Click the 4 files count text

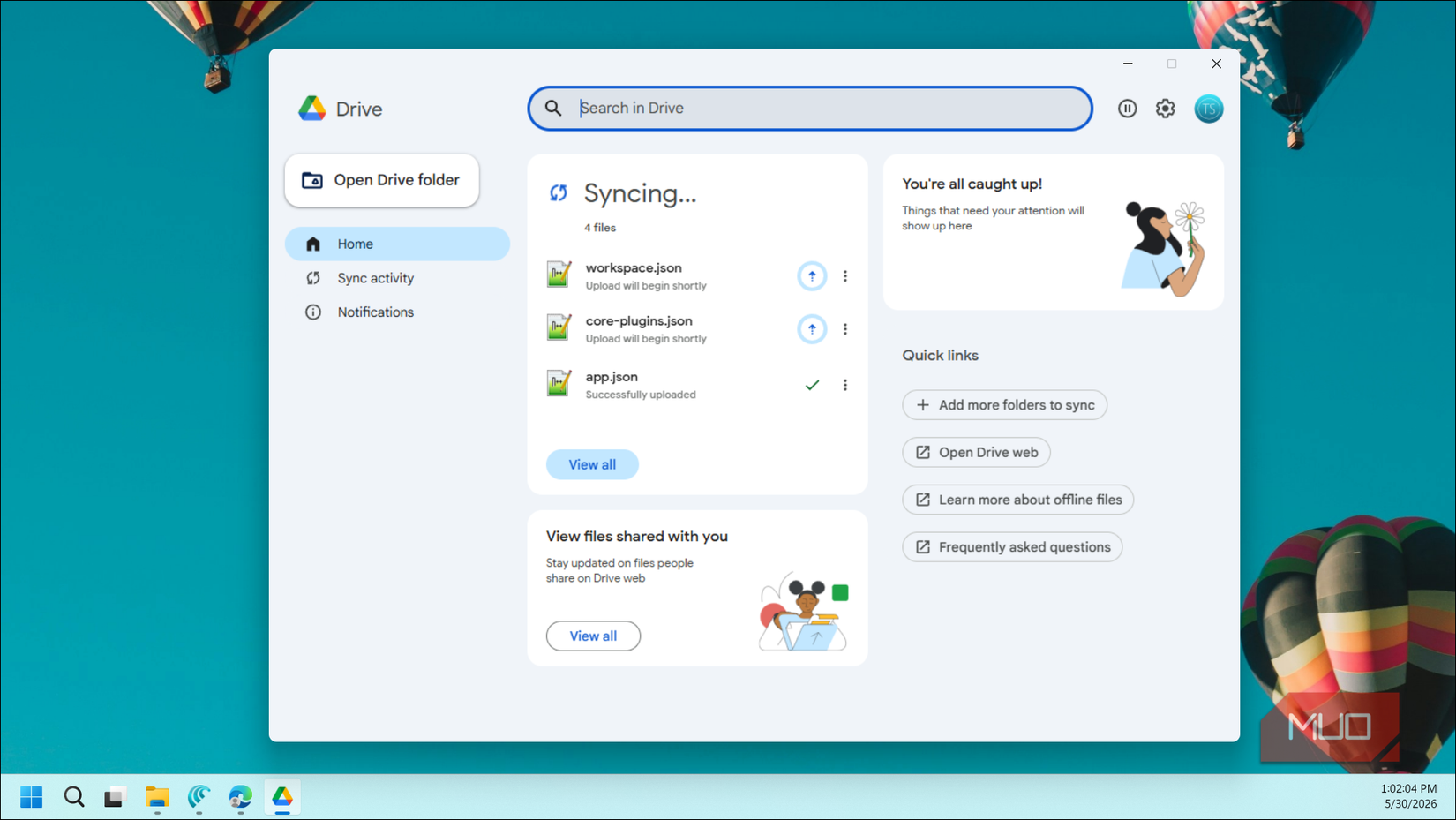(600, 228)
